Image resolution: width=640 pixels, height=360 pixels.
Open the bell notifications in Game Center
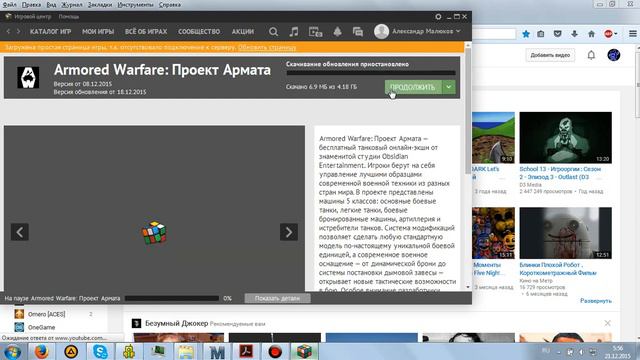click(338, 31)
